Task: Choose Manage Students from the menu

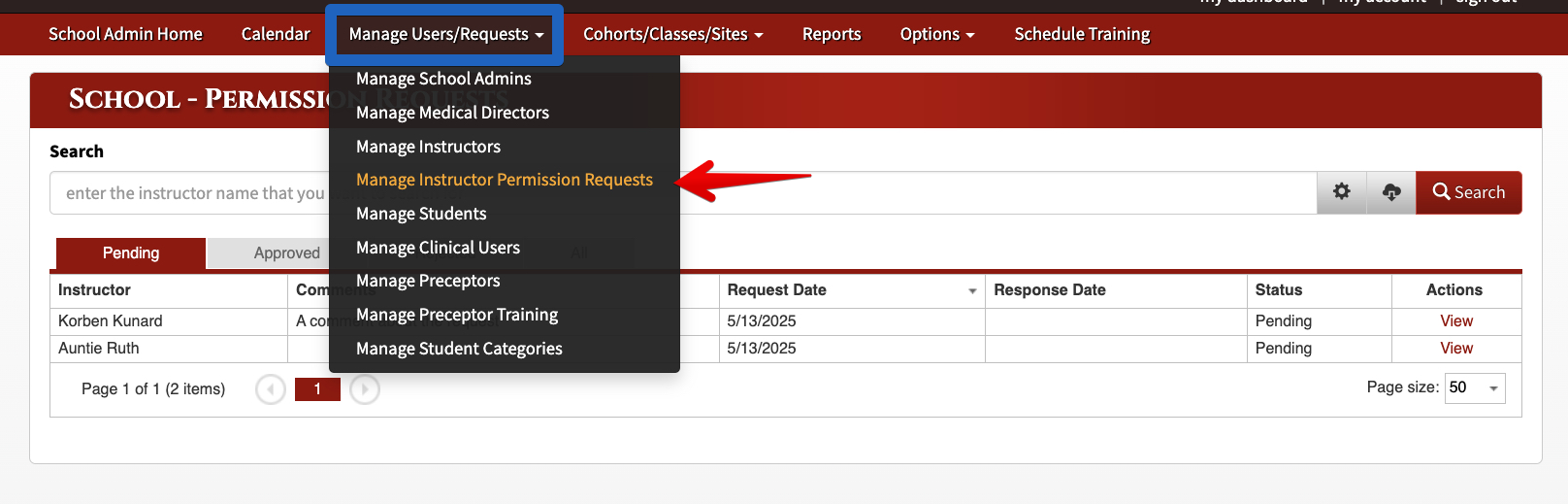Action: click(x=421, y=214)
